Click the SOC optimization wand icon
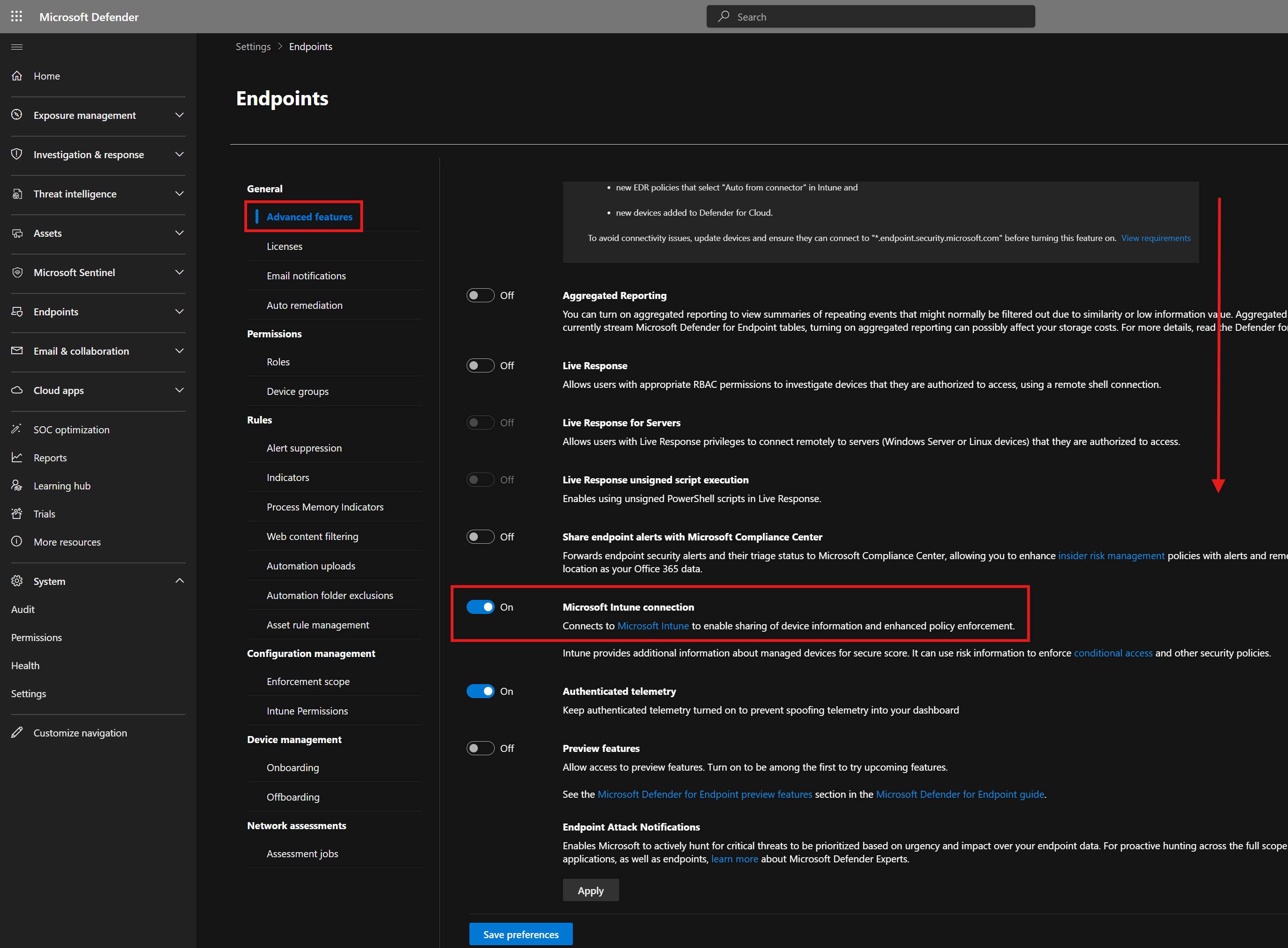This screenshot has width=1288, height=948. [x=17, y=429]
